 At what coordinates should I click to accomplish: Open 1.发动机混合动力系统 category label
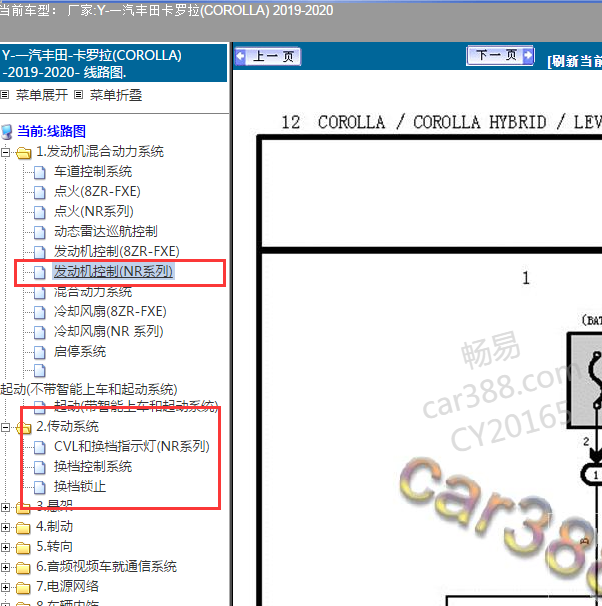coord(100,152)
